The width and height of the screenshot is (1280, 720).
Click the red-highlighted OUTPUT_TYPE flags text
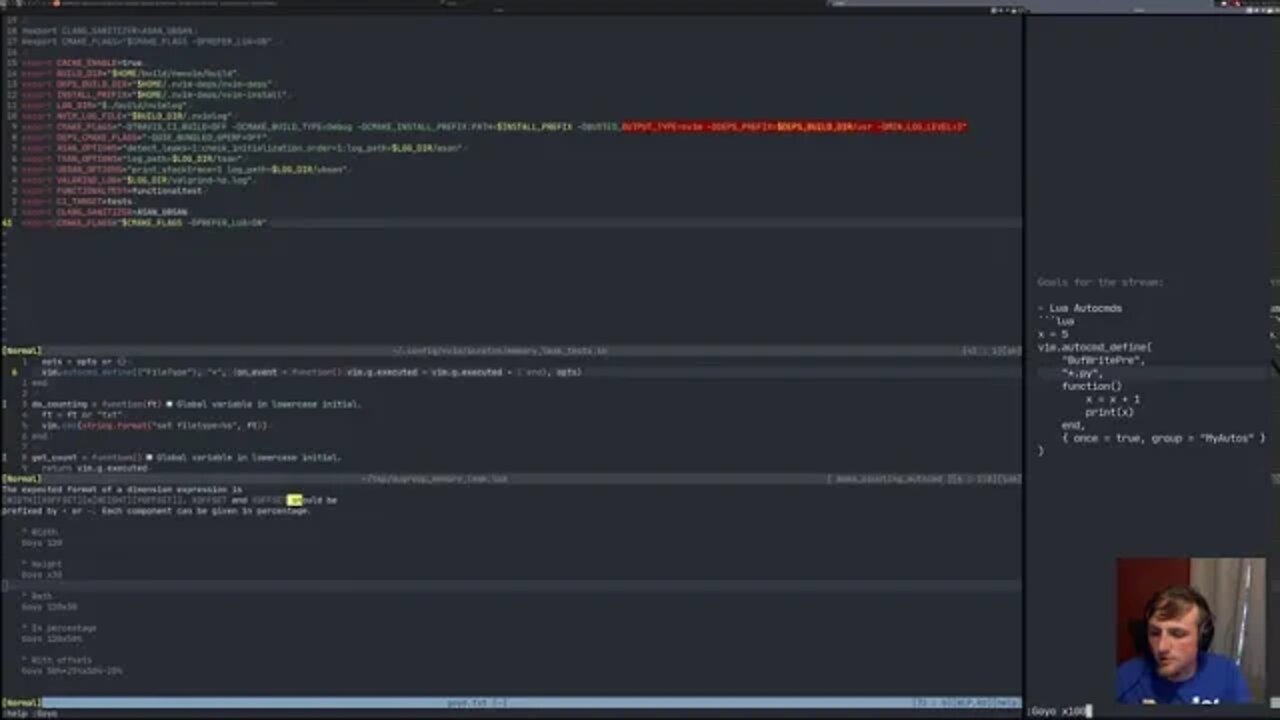coord(794,127)
